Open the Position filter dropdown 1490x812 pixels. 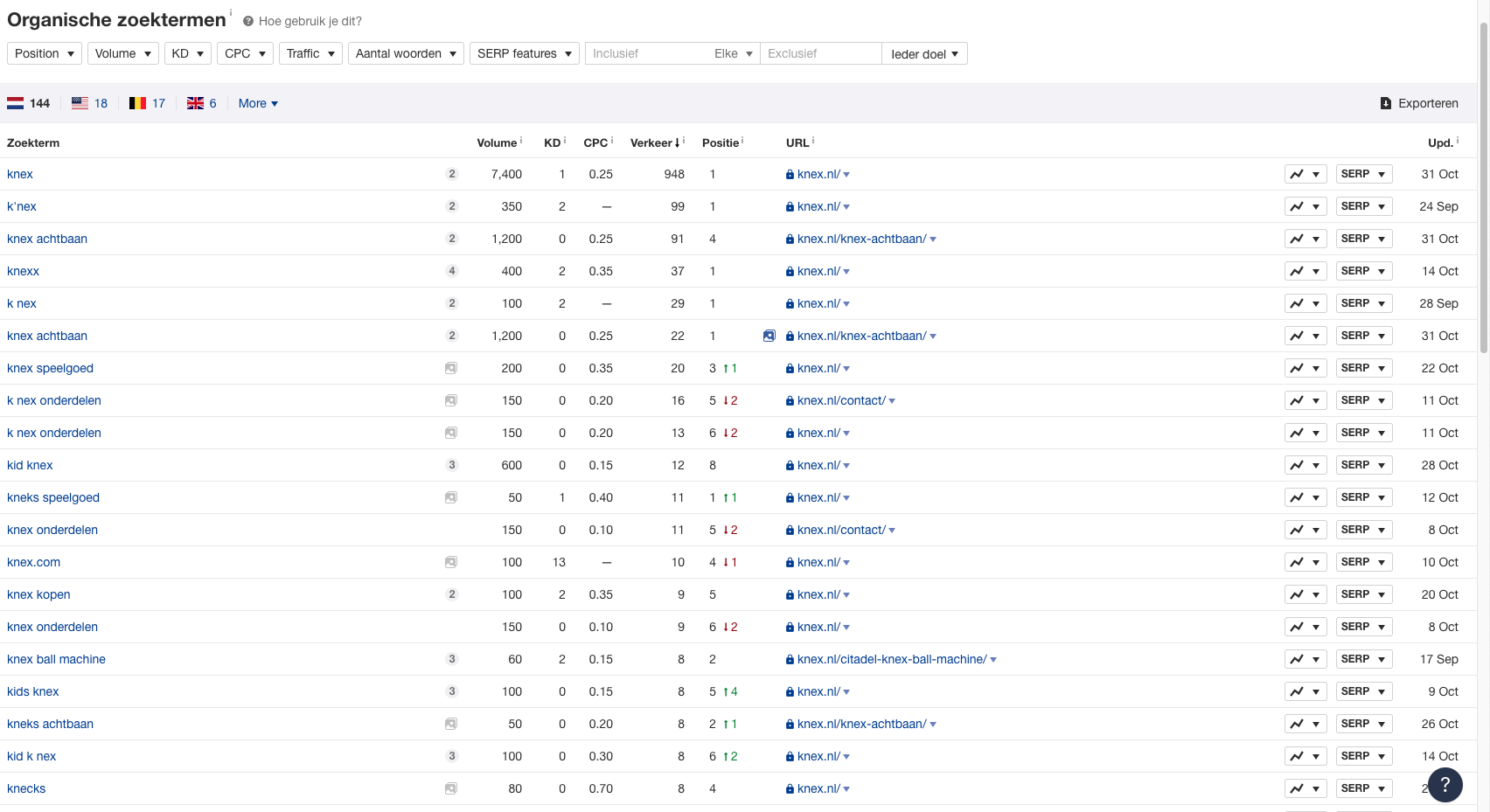coord(45,53)
